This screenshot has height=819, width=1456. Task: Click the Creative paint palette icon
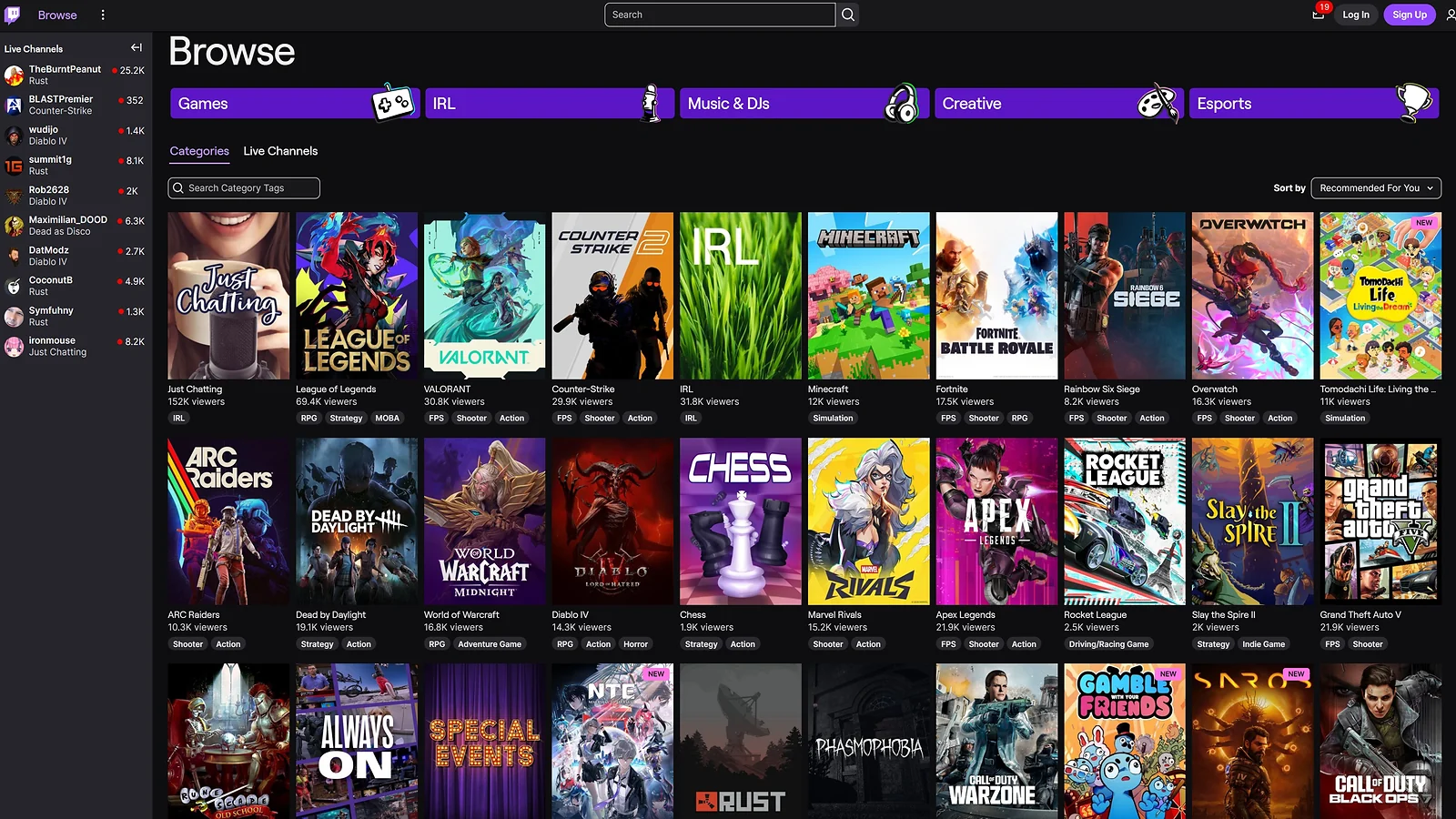[1158, 103]
